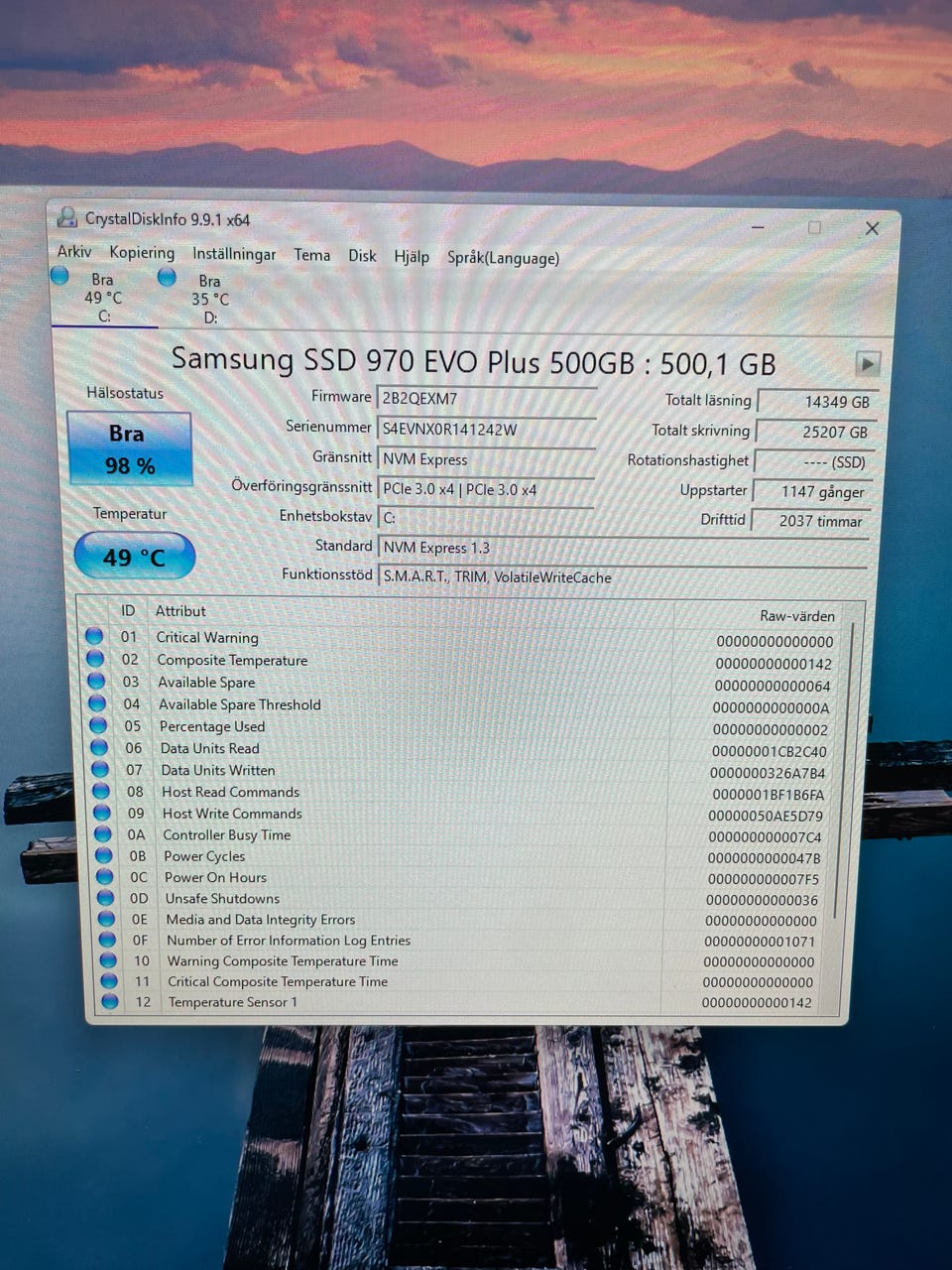Click the Firmware field 2B2QEXM7
Viewport: 952px width, 1270px height.
(x=487, y=399)
